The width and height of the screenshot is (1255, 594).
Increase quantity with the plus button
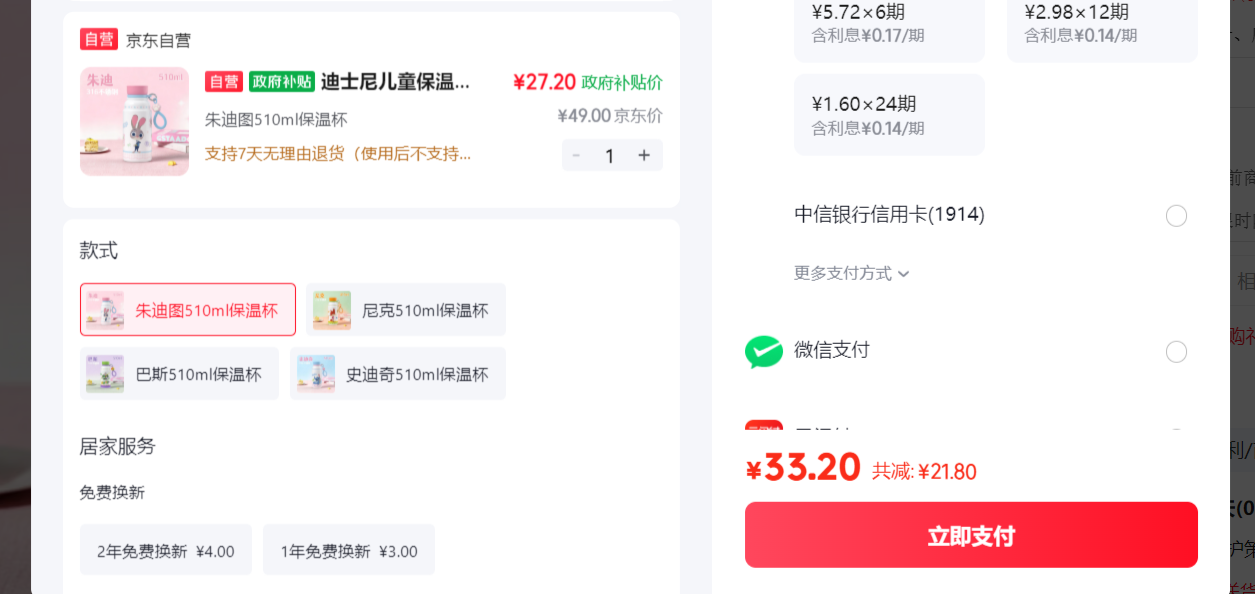click(x=644, y=155)
